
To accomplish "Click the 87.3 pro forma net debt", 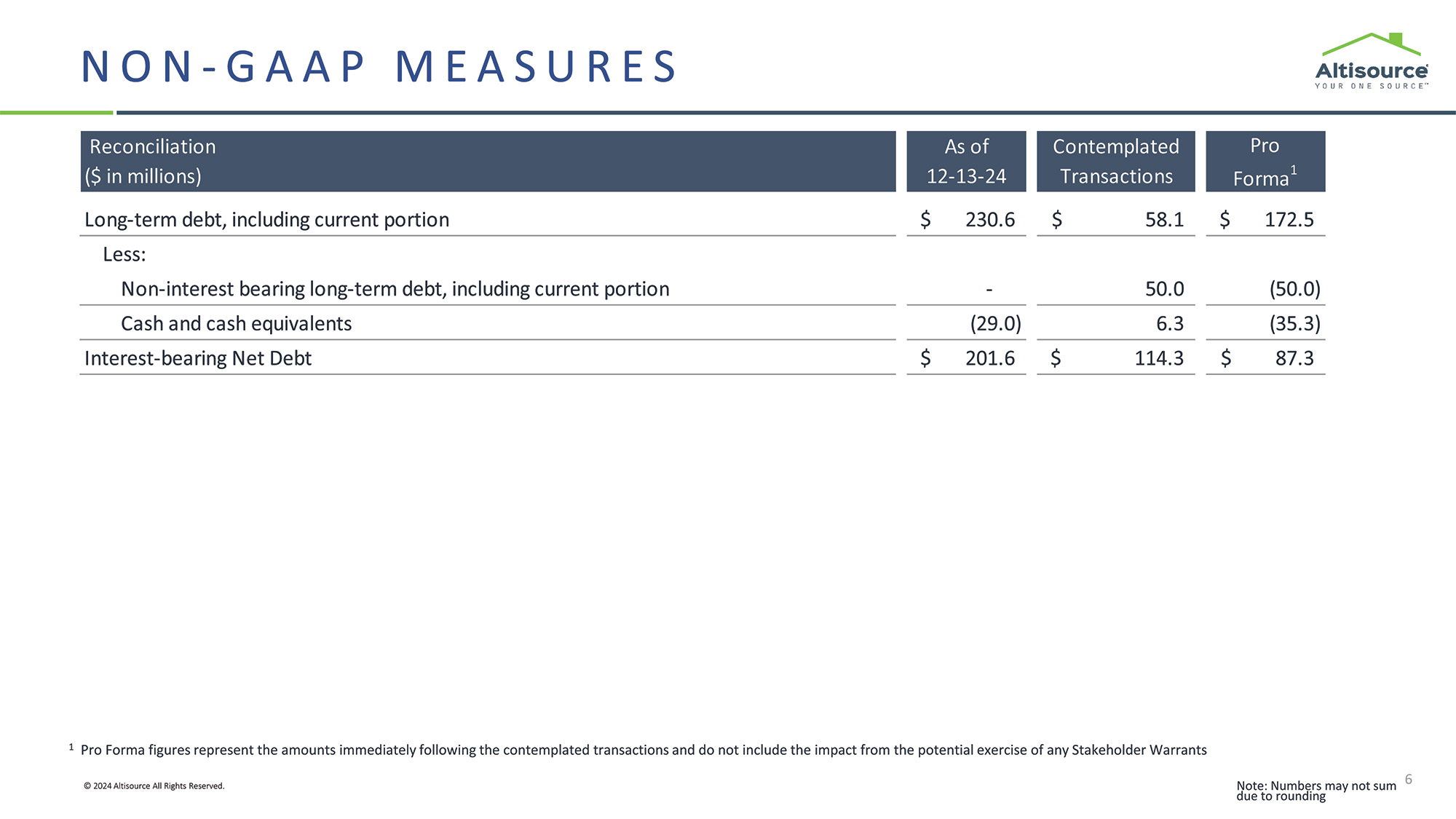I will (1294, 358).
